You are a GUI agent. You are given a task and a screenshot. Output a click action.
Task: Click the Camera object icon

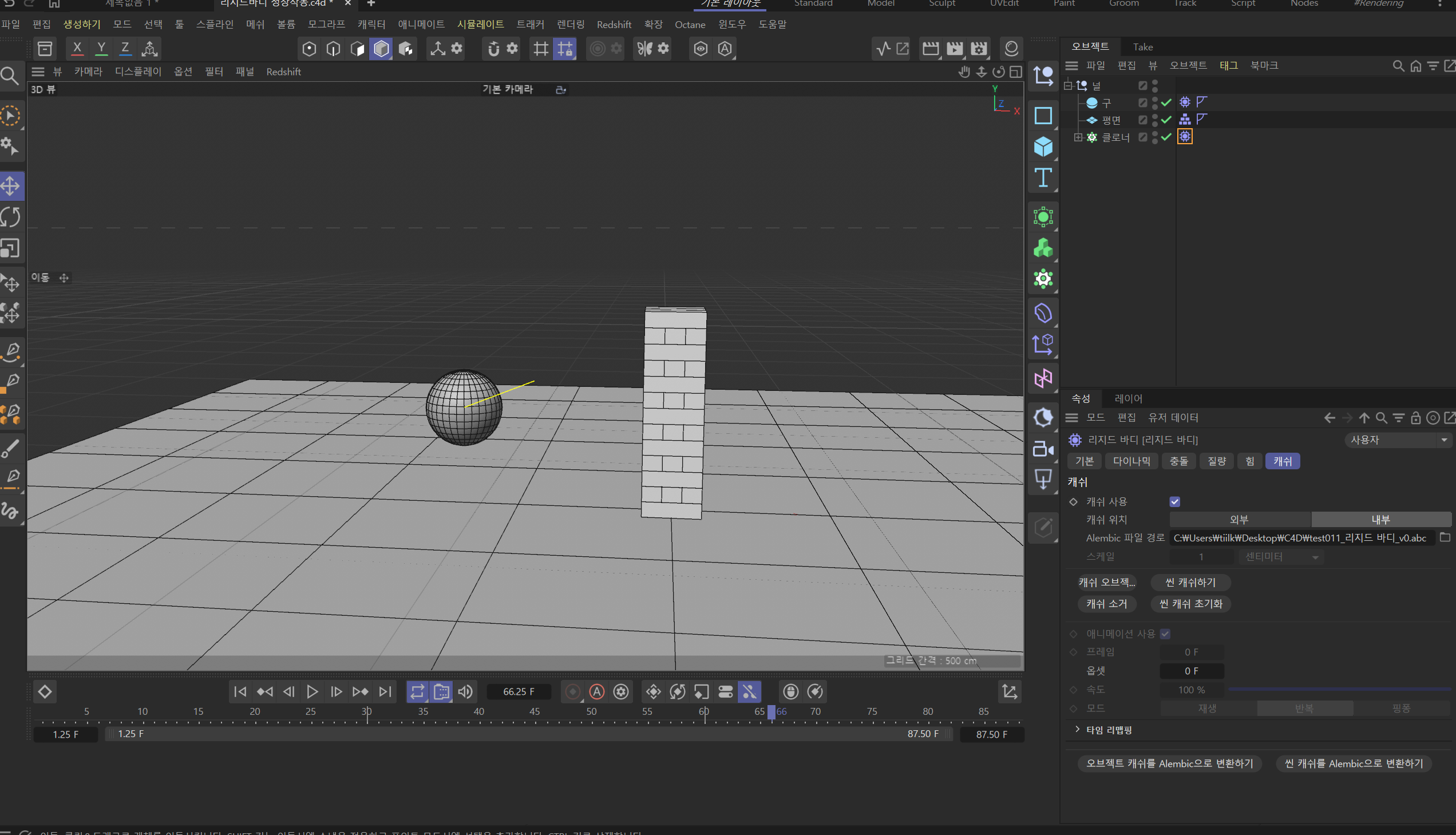pyautogui.click(x=1043, y=449)
